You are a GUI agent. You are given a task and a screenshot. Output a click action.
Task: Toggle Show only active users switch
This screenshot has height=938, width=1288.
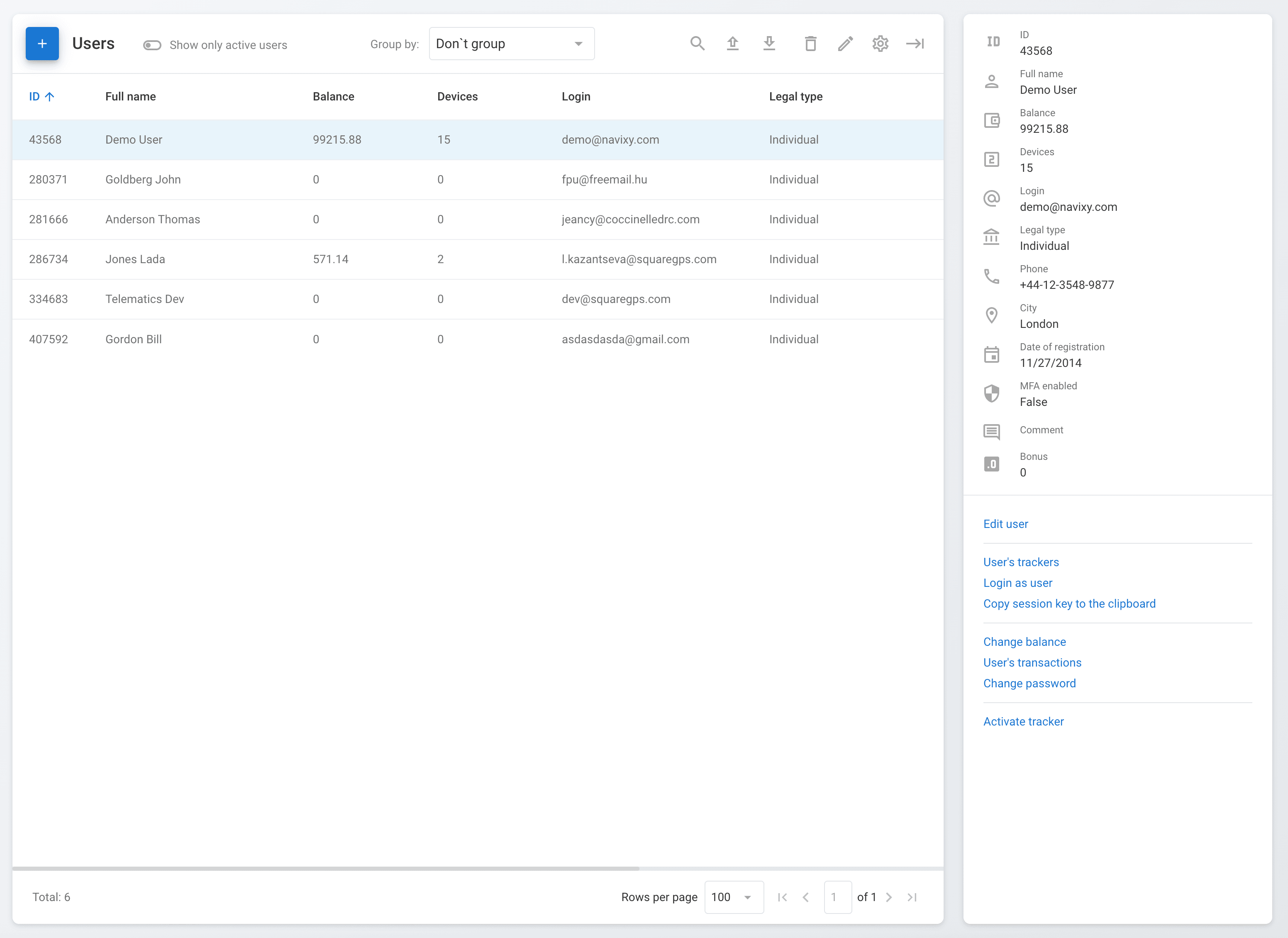point(152,45)
